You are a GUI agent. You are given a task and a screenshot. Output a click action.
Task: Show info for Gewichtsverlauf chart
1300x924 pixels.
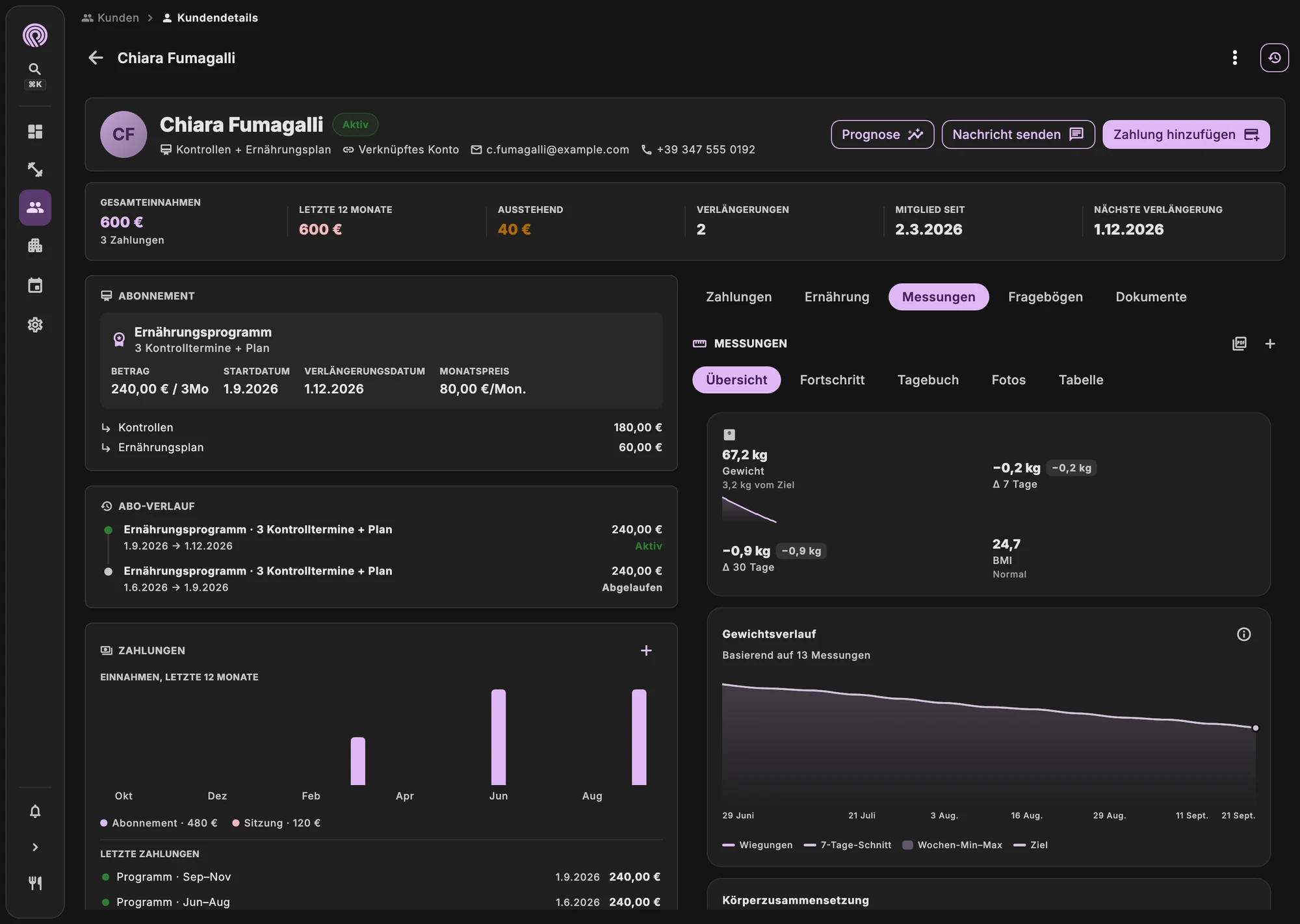(x=1243, y=634)
